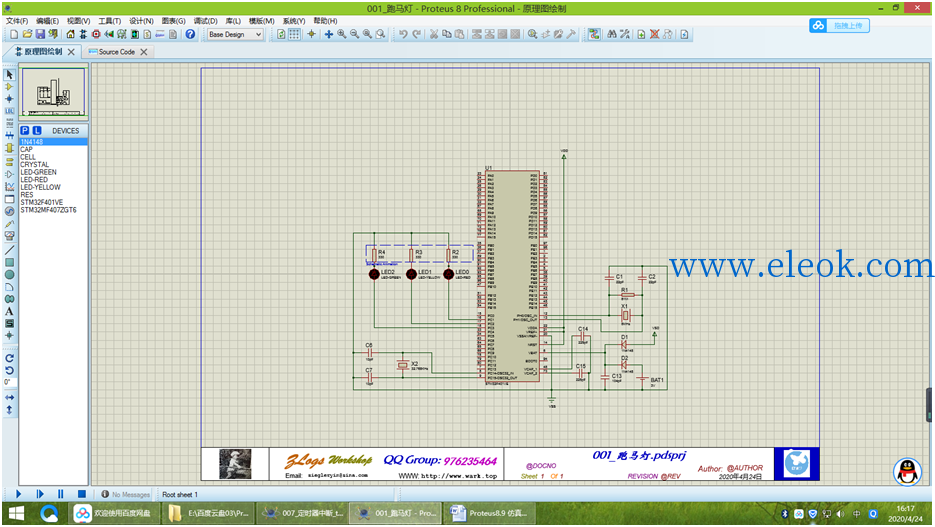
Task: Open the 编辑(E) menu
Action: 48,21
